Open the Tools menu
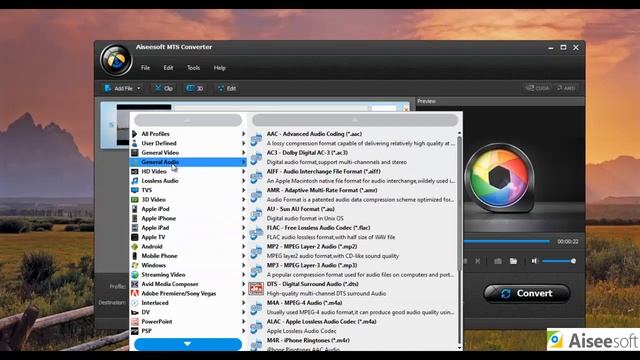 [193, 68]
